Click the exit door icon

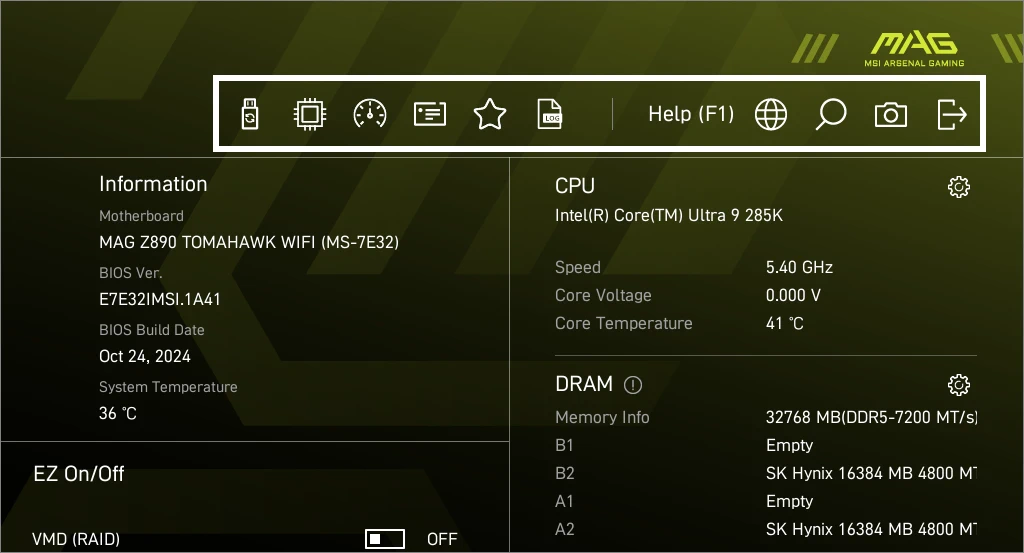pyautogui.click(x=952, y=114)
